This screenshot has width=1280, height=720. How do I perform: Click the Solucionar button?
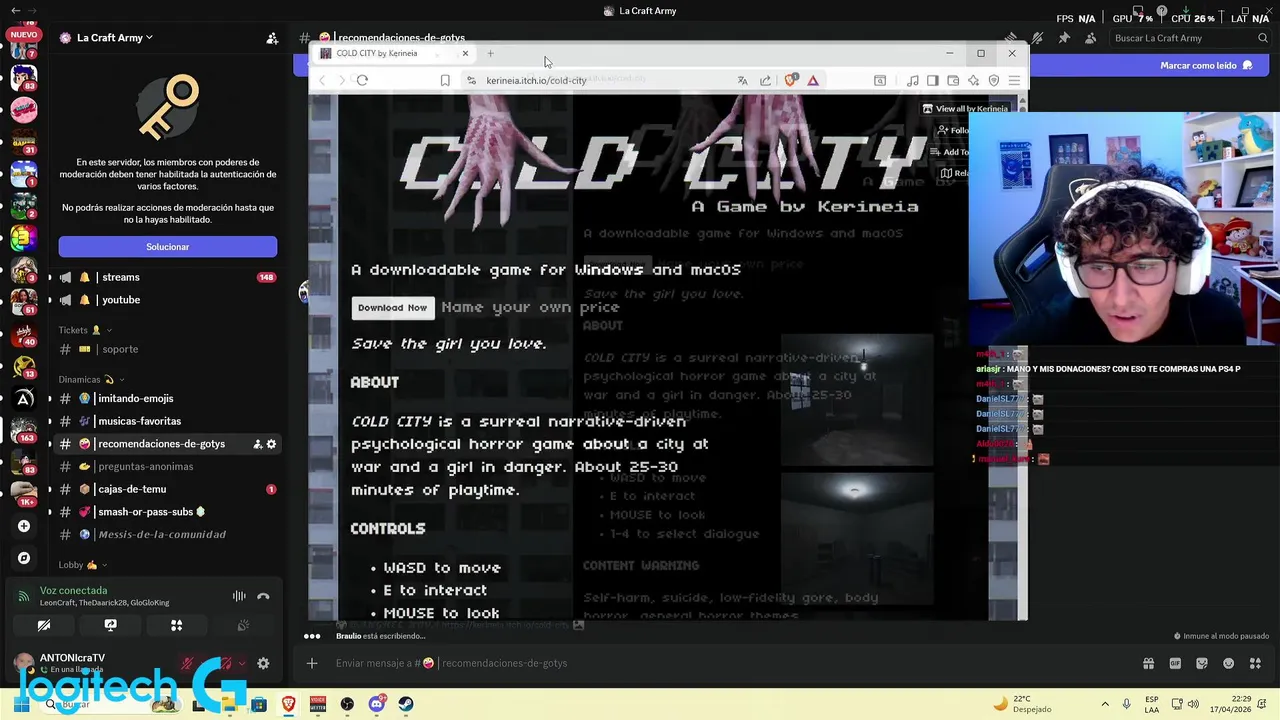[168, 247]
